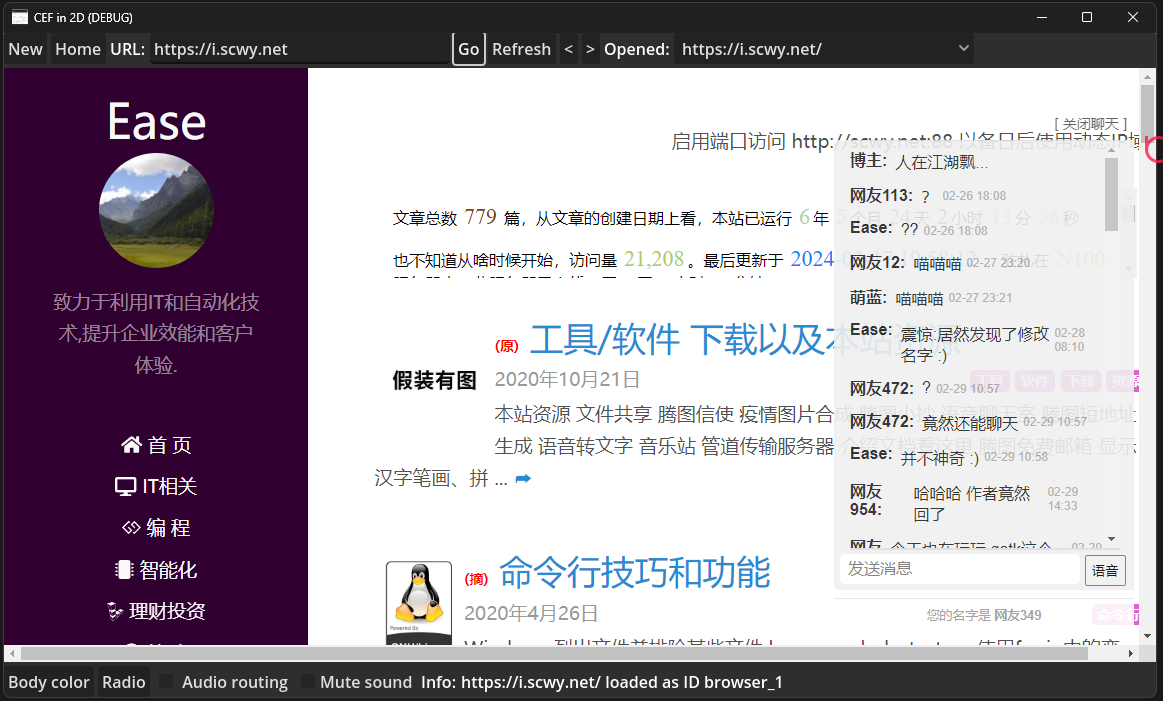The width and height of the screenshot is (1163, 701).
Task: Click the monitor icon next to IT相关
Action: click(126, 487)
